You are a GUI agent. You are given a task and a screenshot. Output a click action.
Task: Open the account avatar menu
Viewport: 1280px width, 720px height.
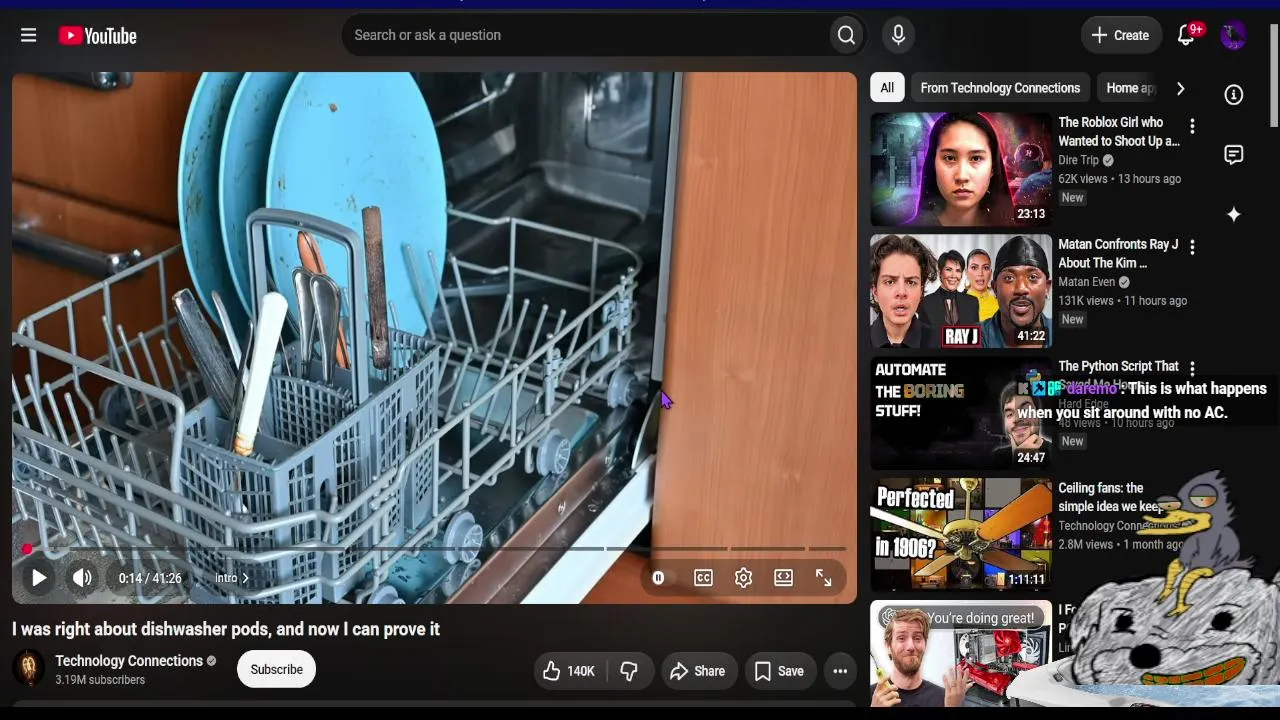[x=1233, y=35]
